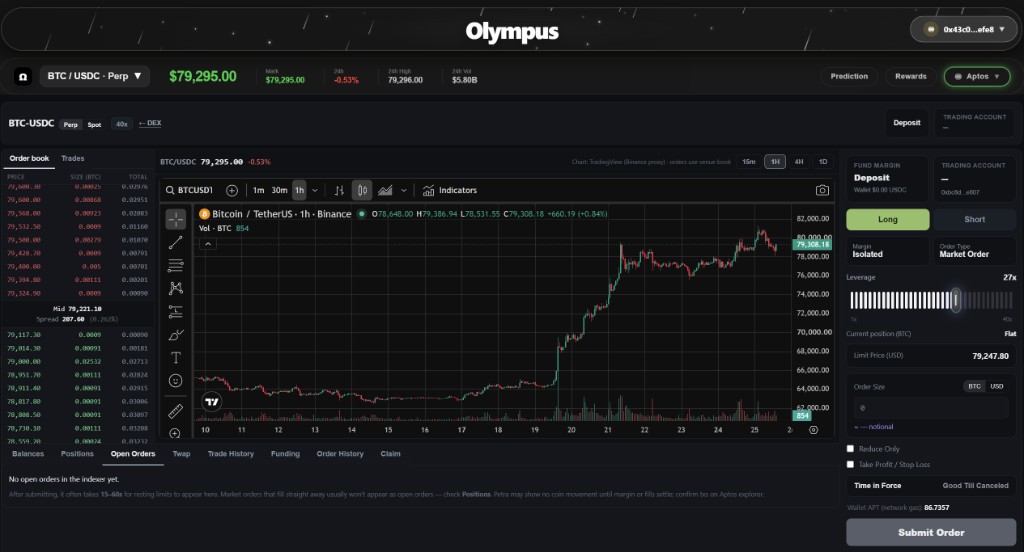Open the Trade History tab
This screenshot has width=1024, height=552.
[x=231, y=453]
